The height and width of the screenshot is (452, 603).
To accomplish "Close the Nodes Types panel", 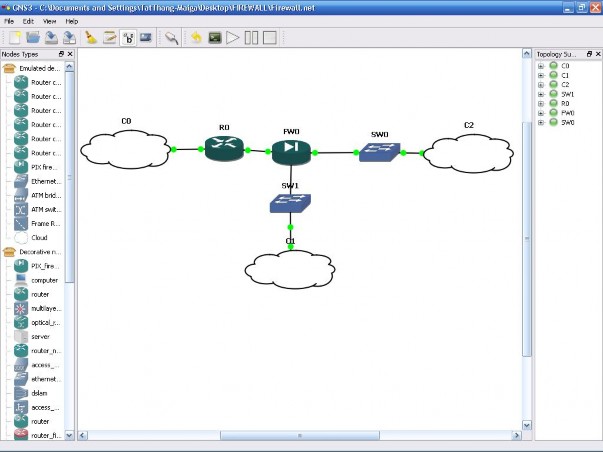I will pos(69,53).
